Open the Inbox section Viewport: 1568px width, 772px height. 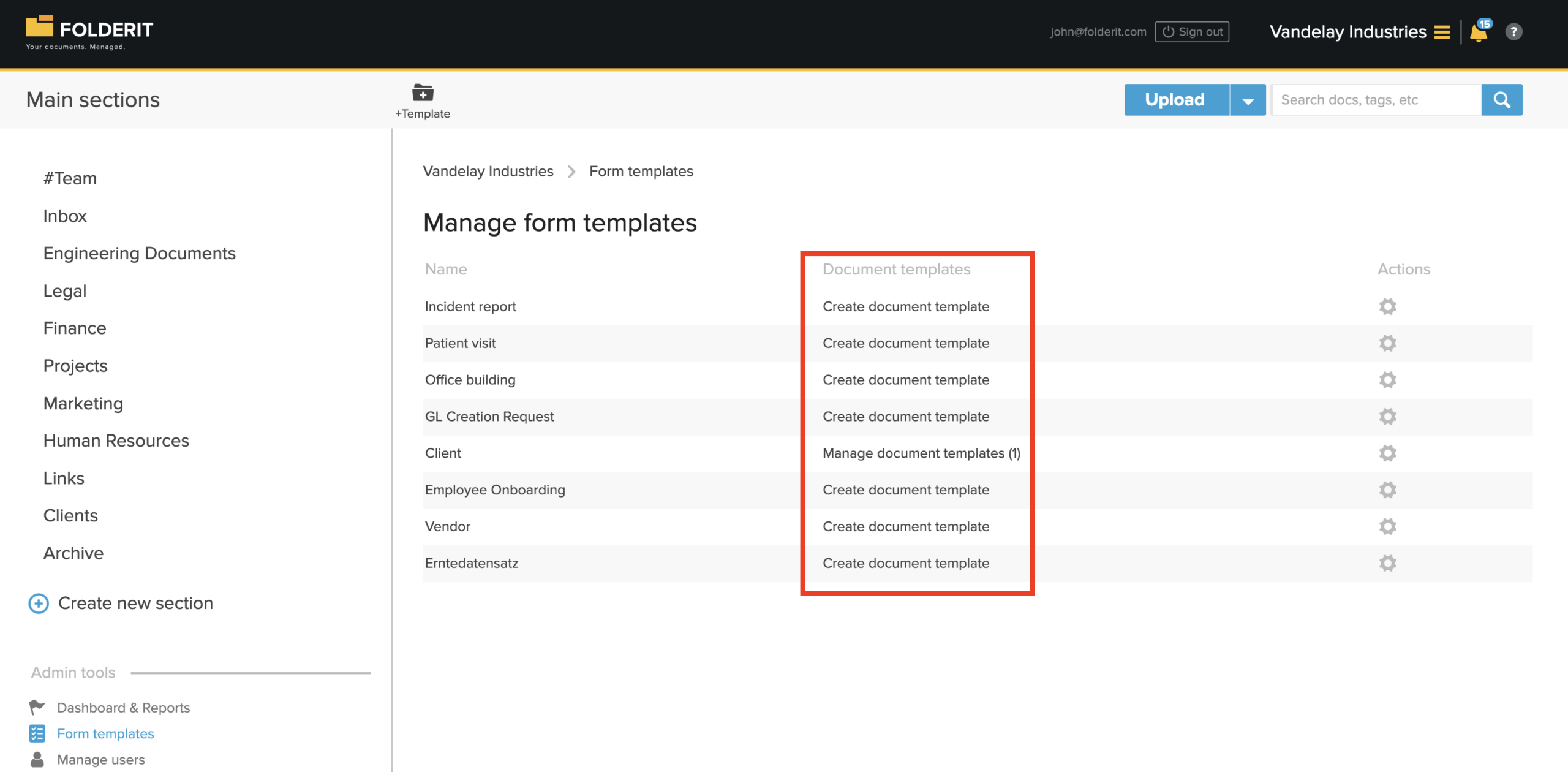coord(65,216)
